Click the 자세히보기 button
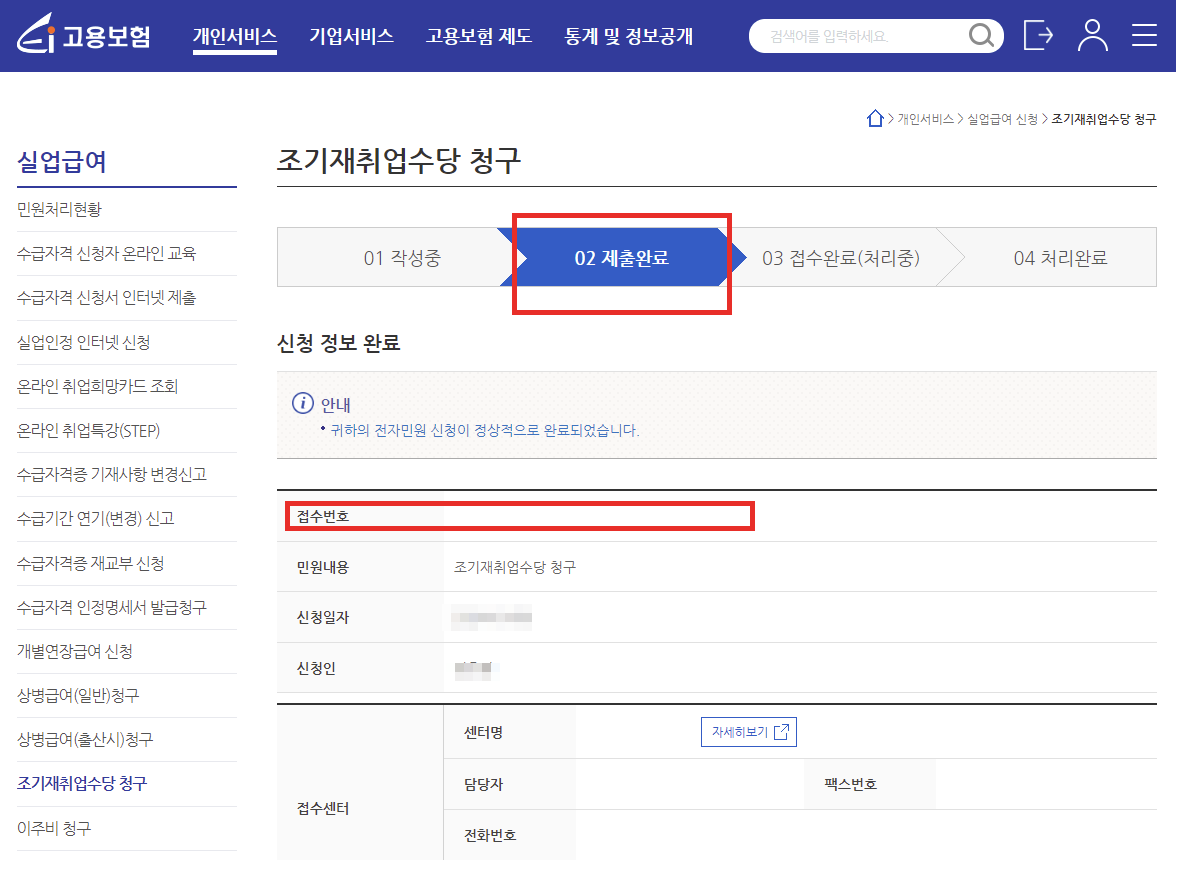This screenshot has width=1193, height=875. click(748, 731)
